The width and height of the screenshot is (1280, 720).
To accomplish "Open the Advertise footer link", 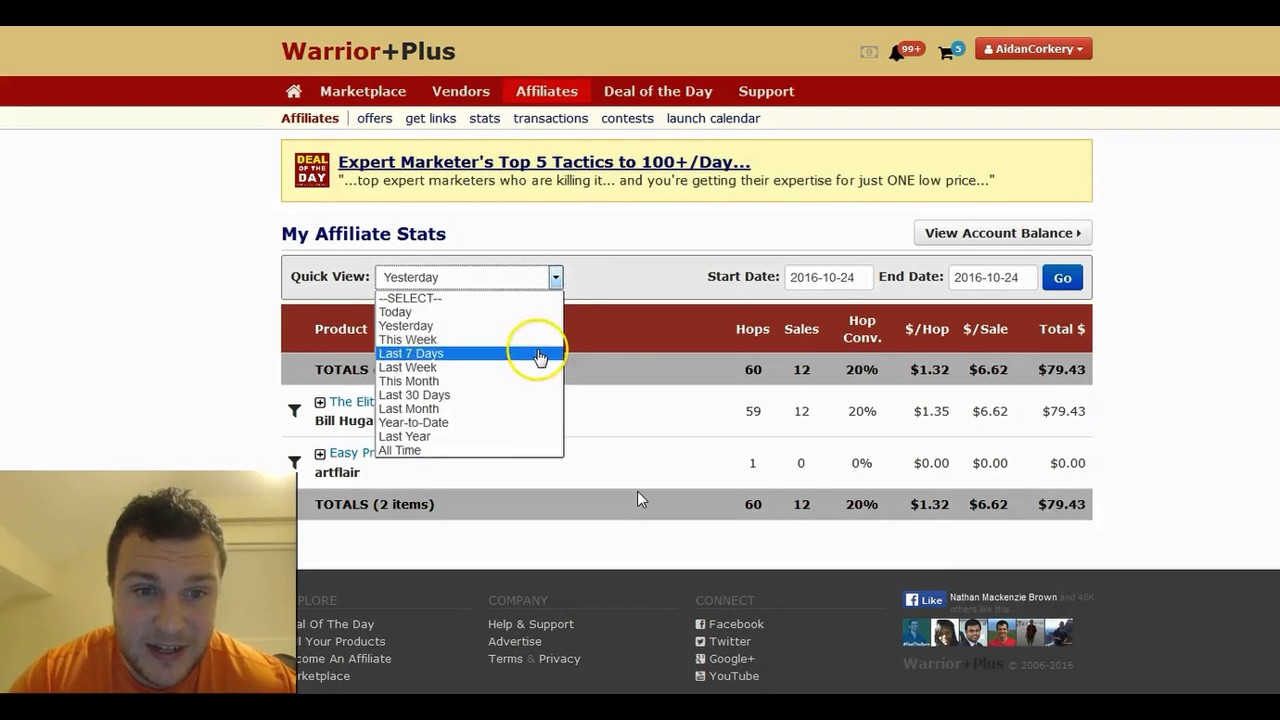I will pyautogui.click(x=515, y=642).
